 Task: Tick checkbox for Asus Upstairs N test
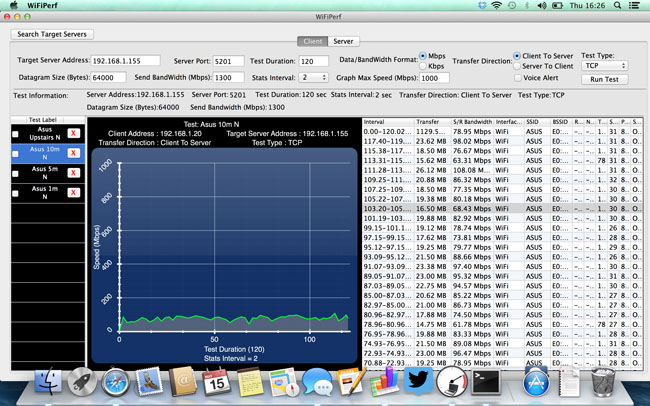(x=15, y=134)
